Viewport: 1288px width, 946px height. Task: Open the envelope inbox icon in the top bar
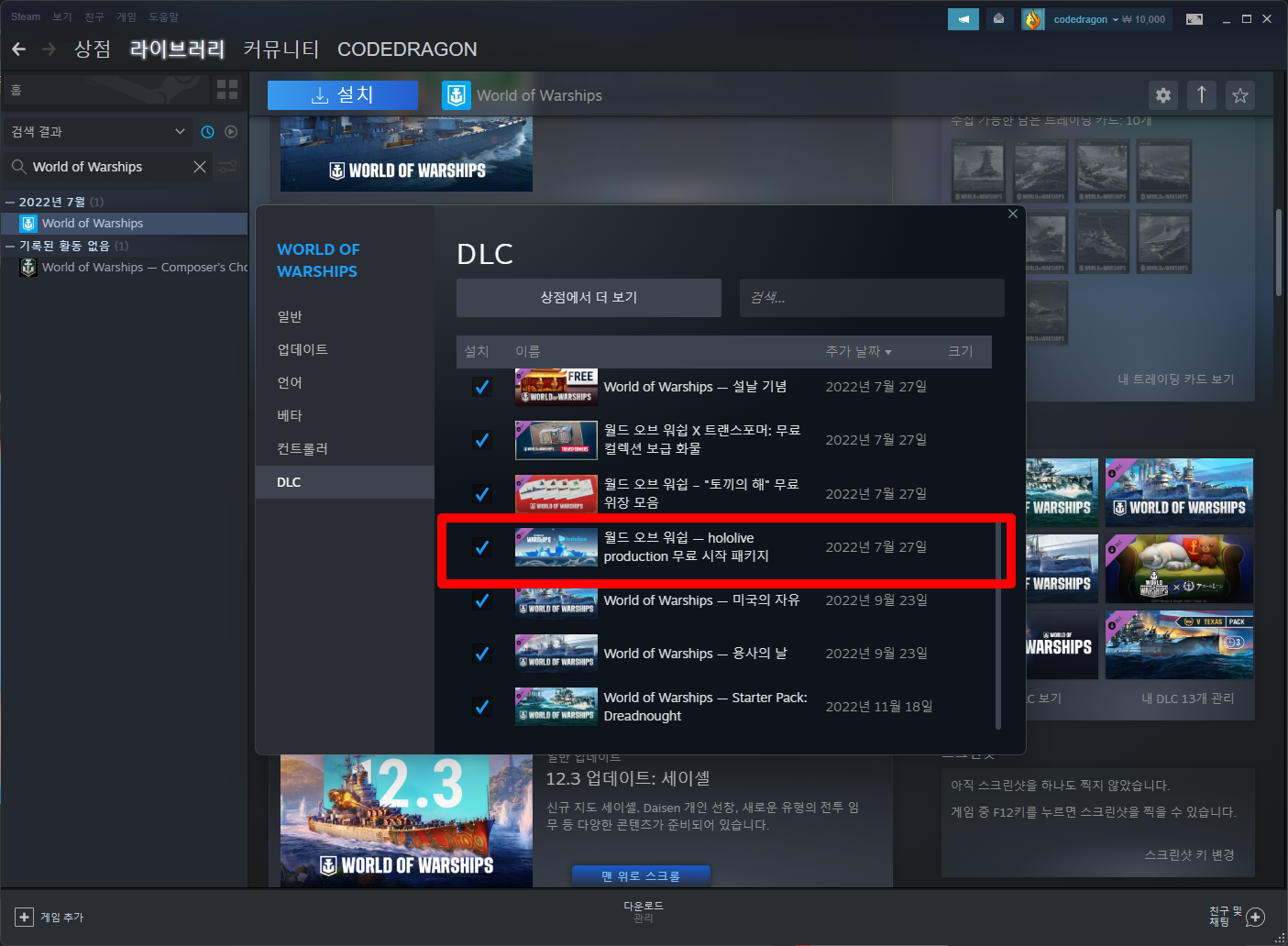point(998,18)
